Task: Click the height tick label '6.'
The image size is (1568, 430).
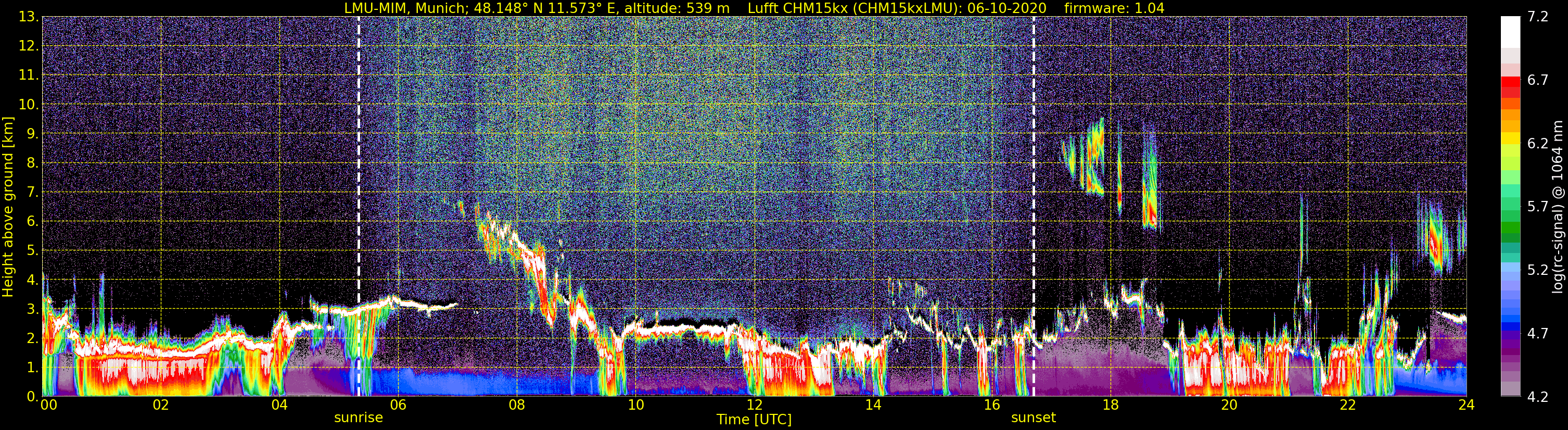Action: coord(32,222)
